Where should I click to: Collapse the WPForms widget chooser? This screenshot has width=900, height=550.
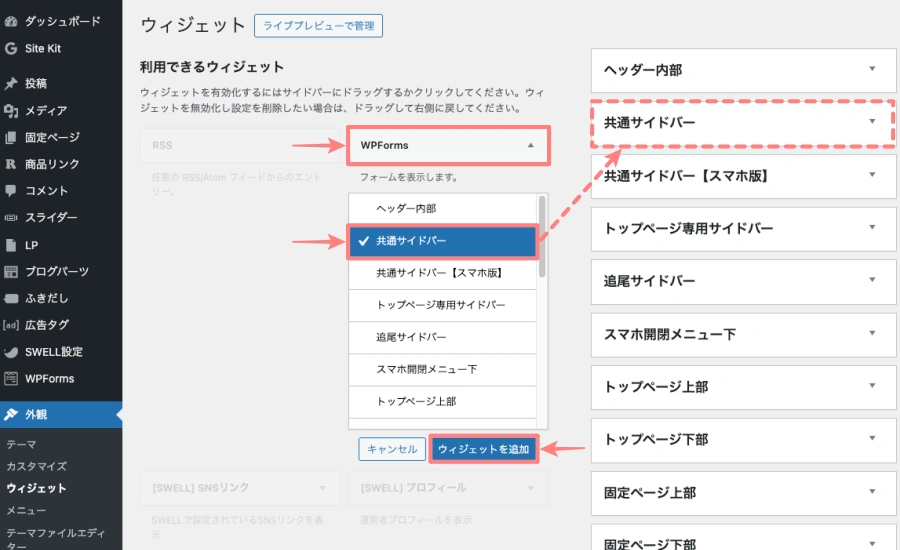pos(531,145)
